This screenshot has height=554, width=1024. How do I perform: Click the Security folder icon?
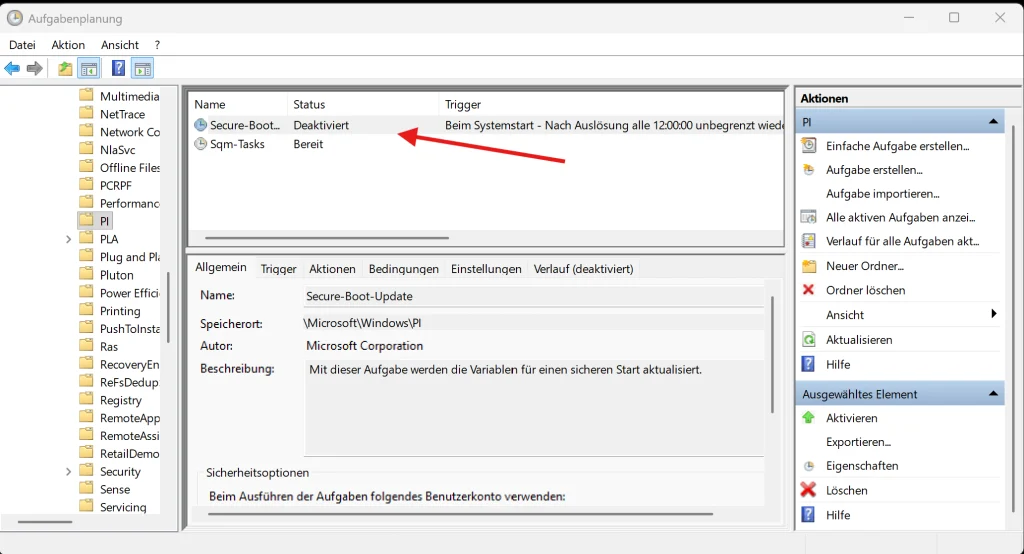pos(86,471)
